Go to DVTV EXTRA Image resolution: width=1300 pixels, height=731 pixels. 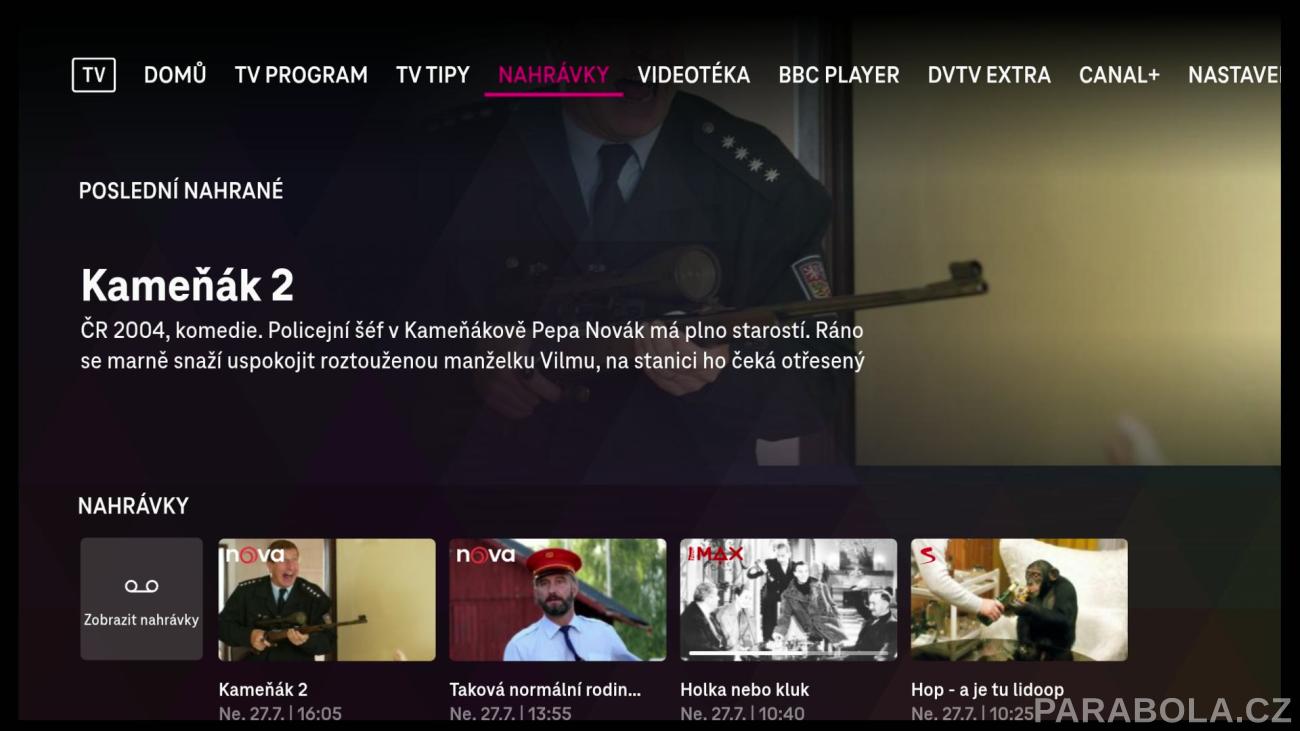[x=989, y=75]
